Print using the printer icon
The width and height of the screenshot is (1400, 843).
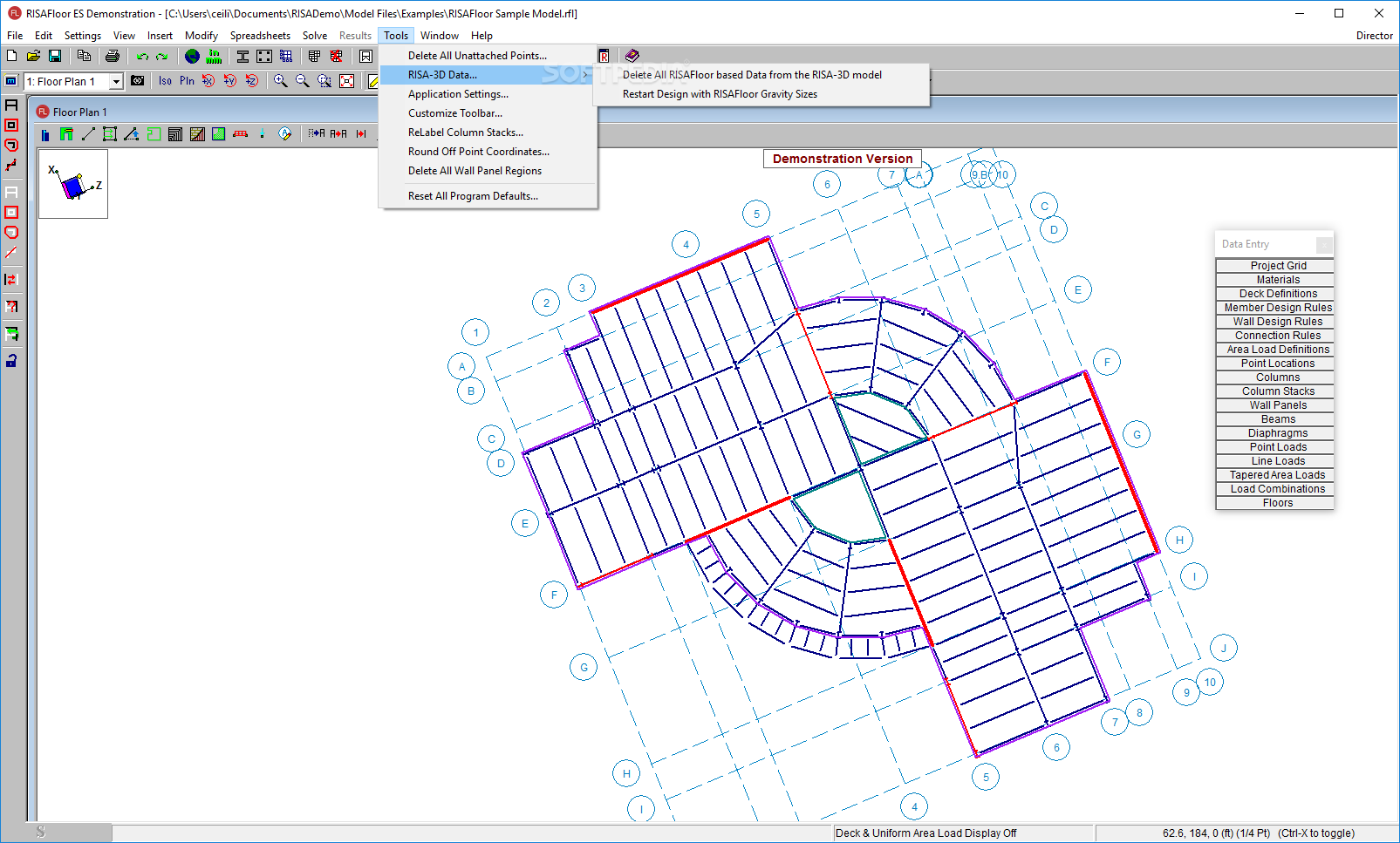coord(112,56)
